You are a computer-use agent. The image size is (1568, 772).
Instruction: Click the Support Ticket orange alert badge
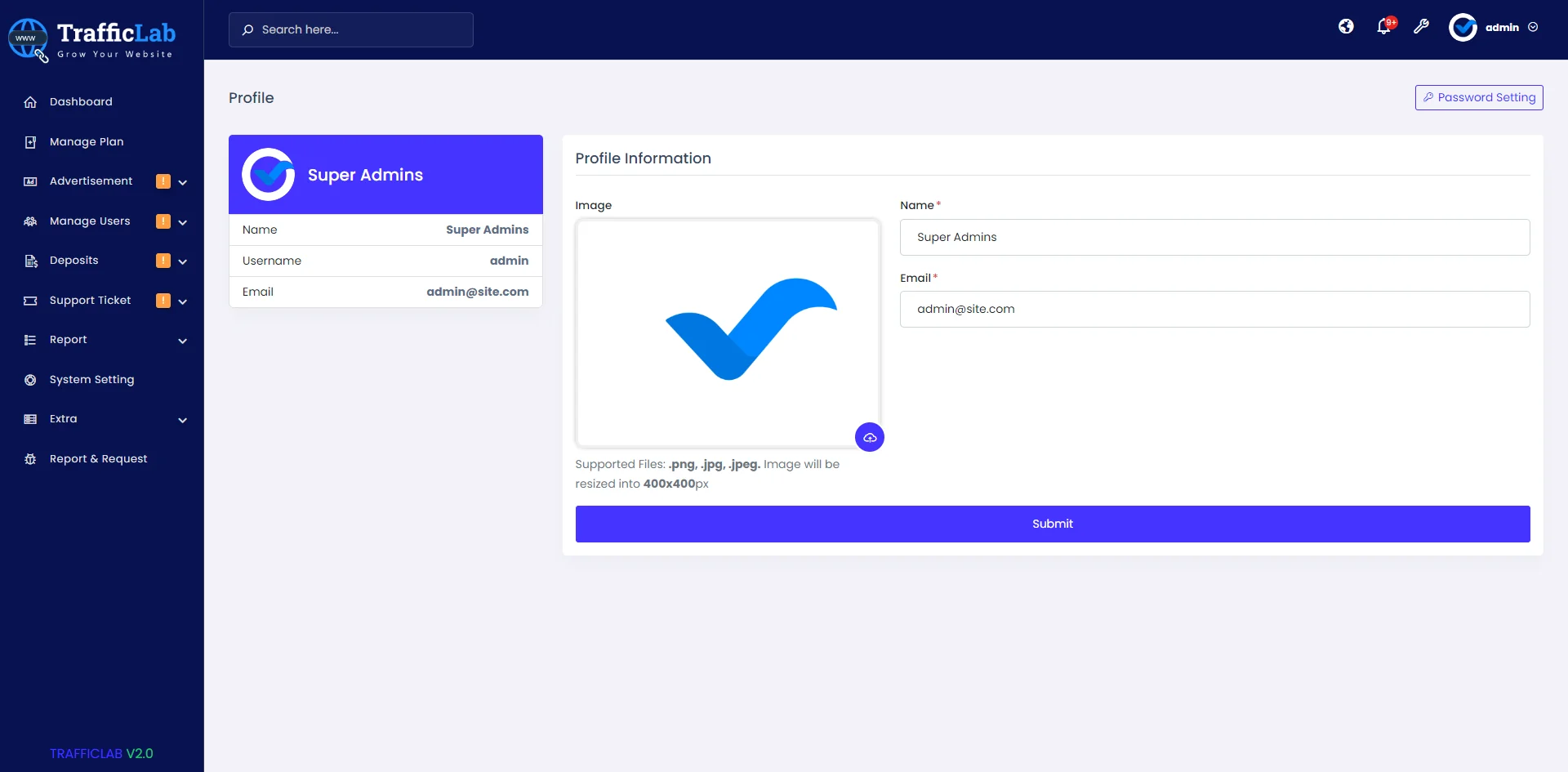pos(163,301)
